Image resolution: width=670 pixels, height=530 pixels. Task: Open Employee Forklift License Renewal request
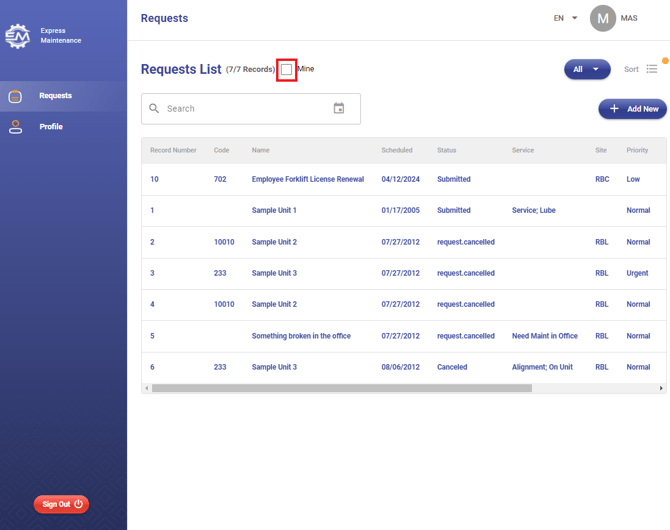point(307,180)
